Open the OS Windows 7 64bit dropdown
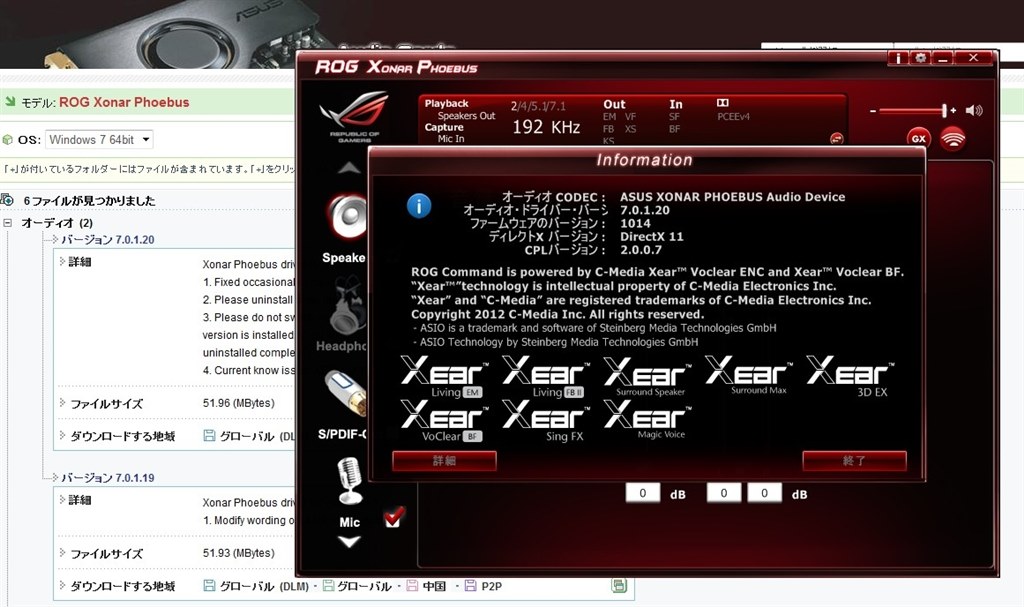This screenshot has width=1024, height=607. tap(99, 140)
